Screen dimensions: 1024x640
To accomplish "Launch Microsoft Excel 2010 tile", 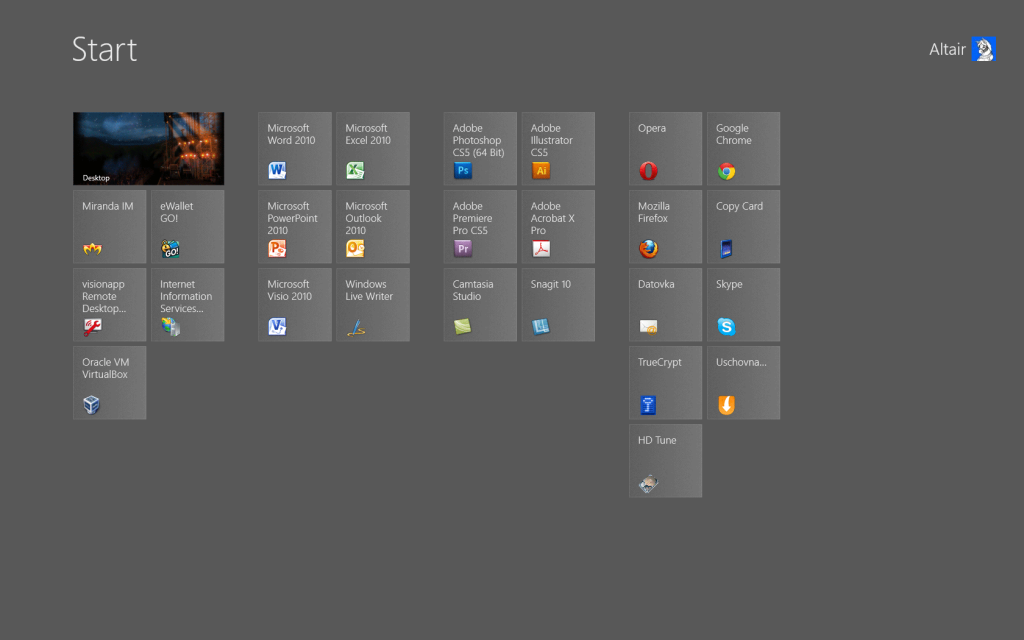I will click(373, 148).
